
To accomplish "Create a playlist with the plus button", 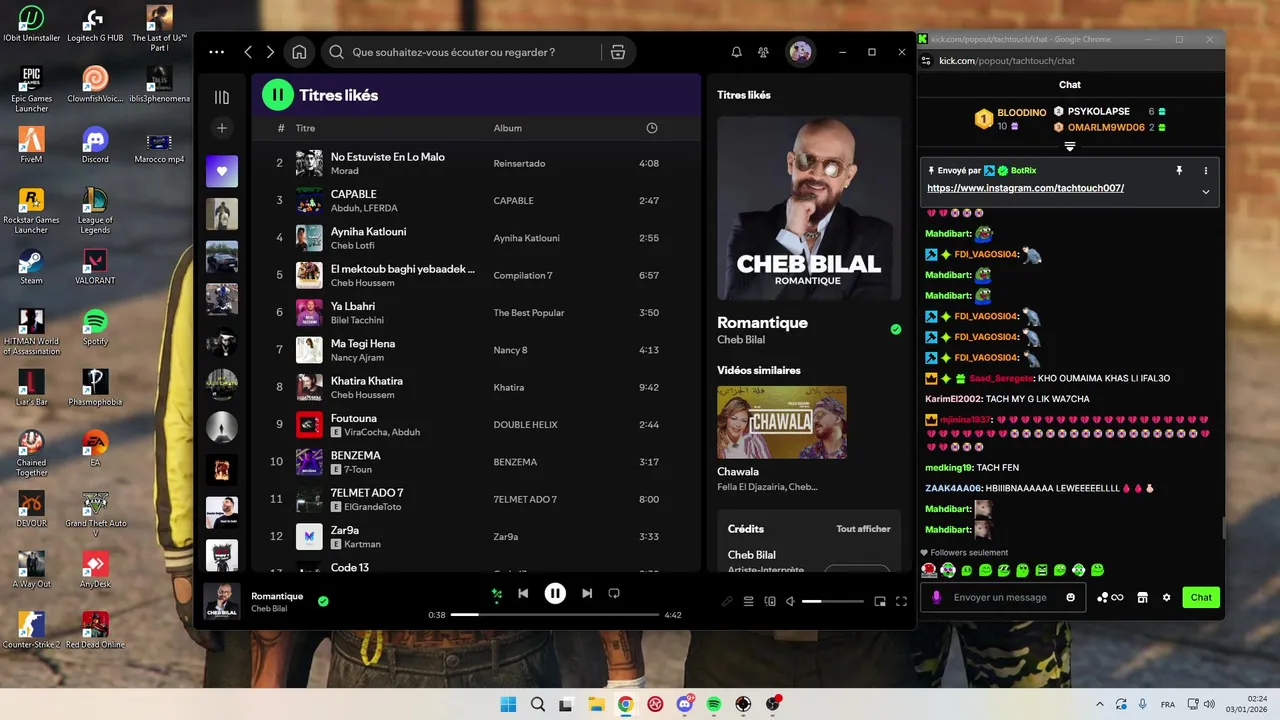I will click(x=222, y=128).
